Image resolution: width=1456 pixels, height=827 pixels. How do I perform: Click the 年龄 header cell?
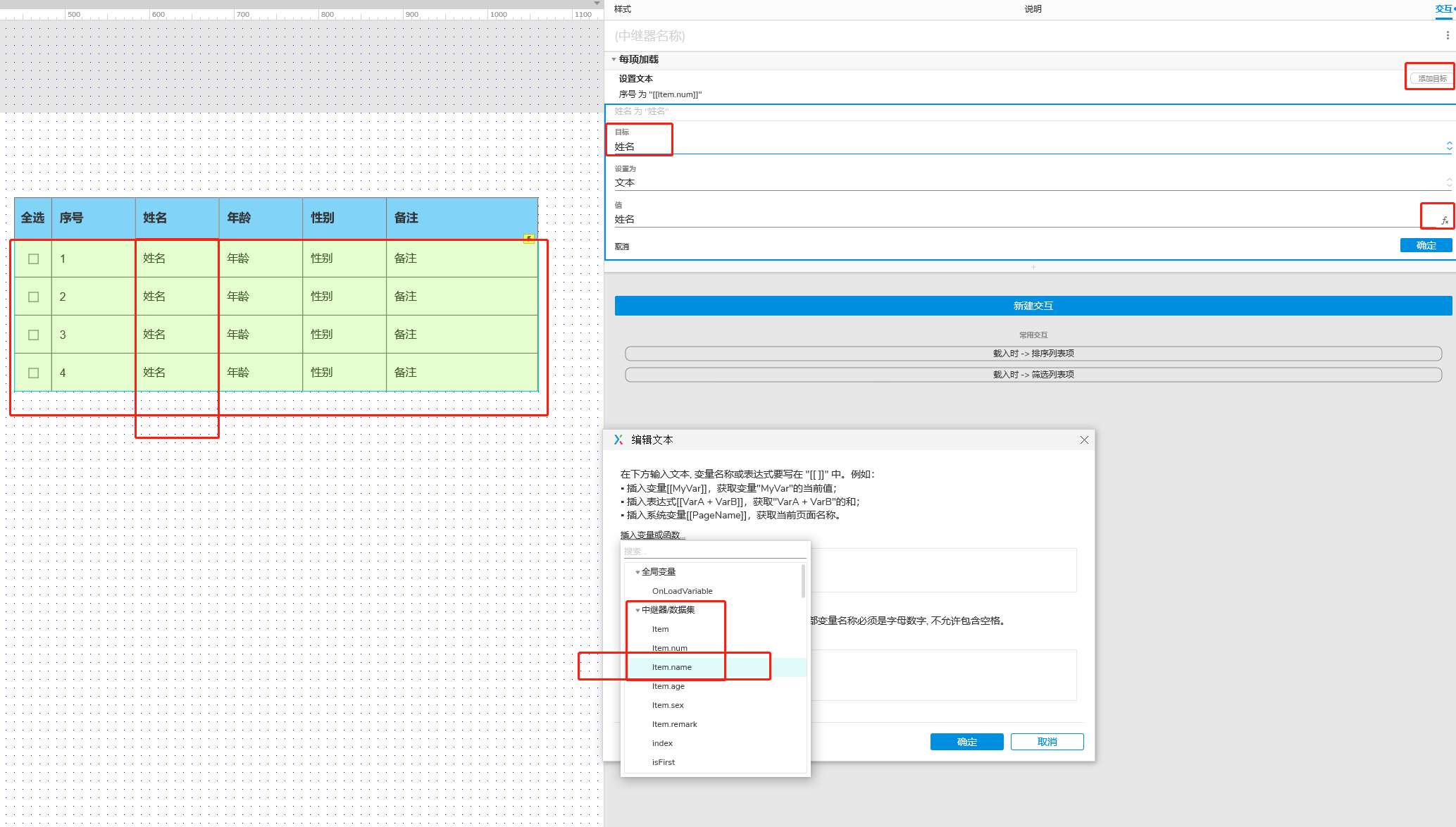click(261, 218)
